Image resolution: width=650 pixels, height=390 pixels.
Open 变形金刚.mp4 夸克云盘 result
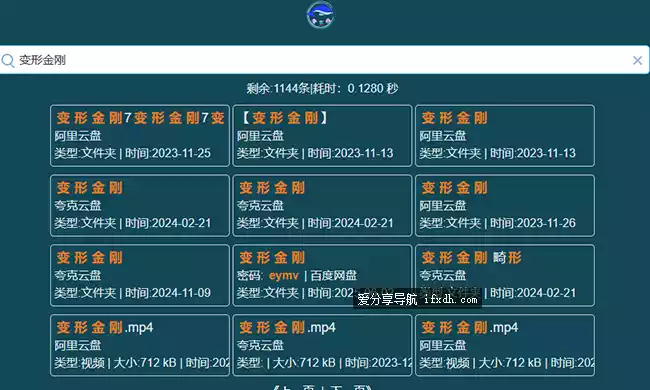point(322,345)
